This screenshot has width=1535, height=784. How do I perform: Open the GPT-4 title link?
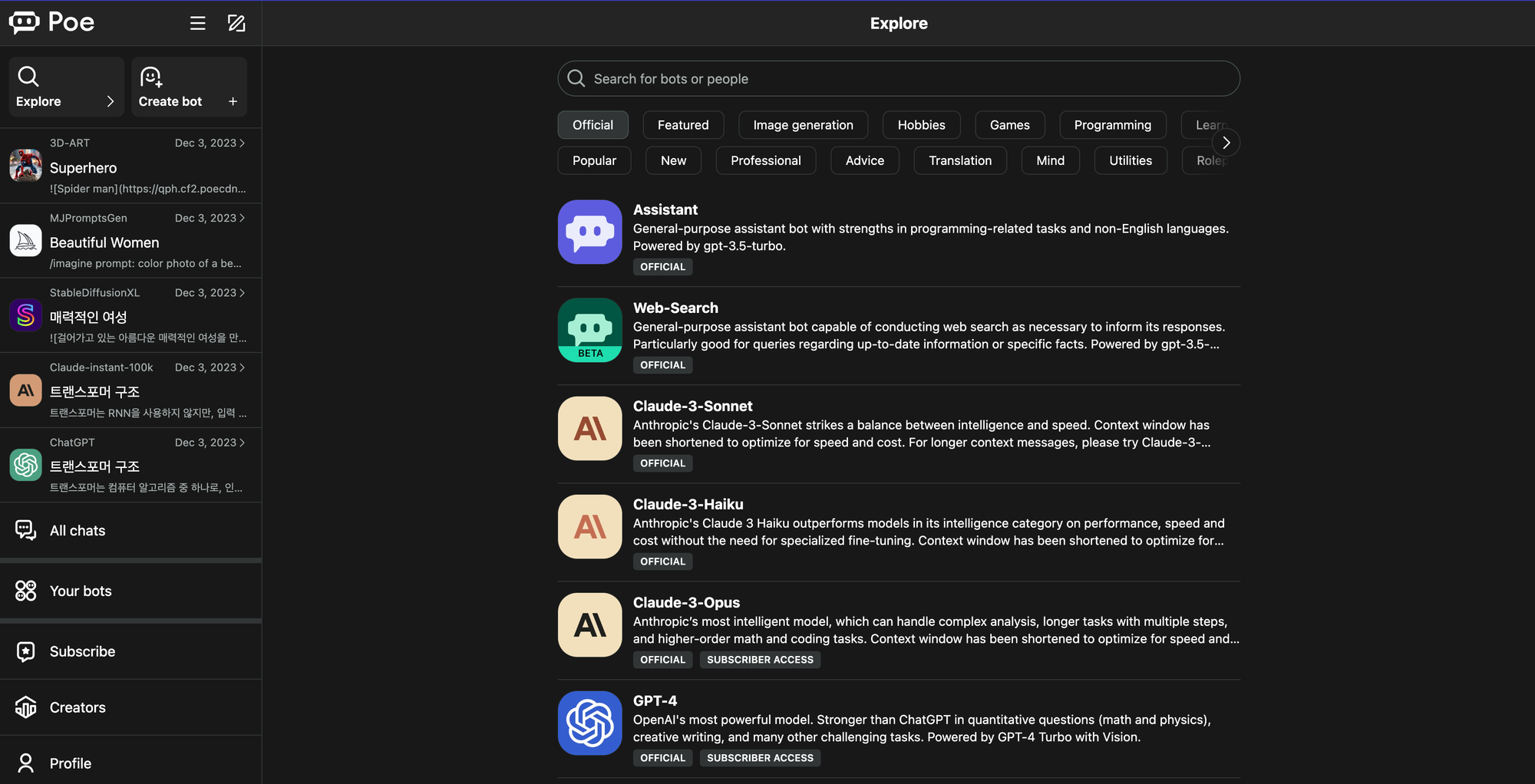click(655, 700)
